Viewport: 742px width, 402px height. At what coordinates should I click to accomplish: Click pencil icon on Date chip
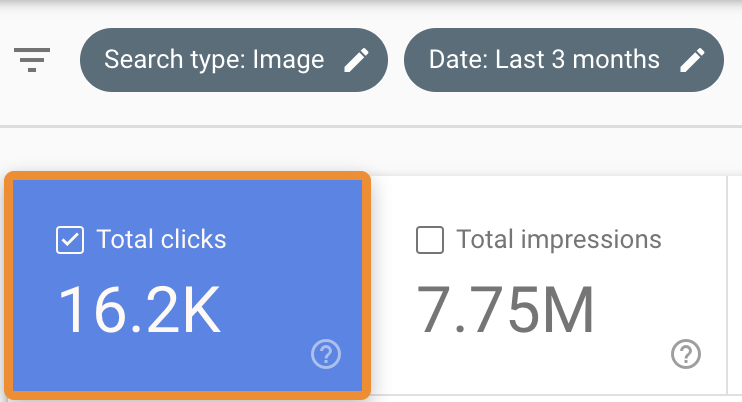[x=692, y=60]
